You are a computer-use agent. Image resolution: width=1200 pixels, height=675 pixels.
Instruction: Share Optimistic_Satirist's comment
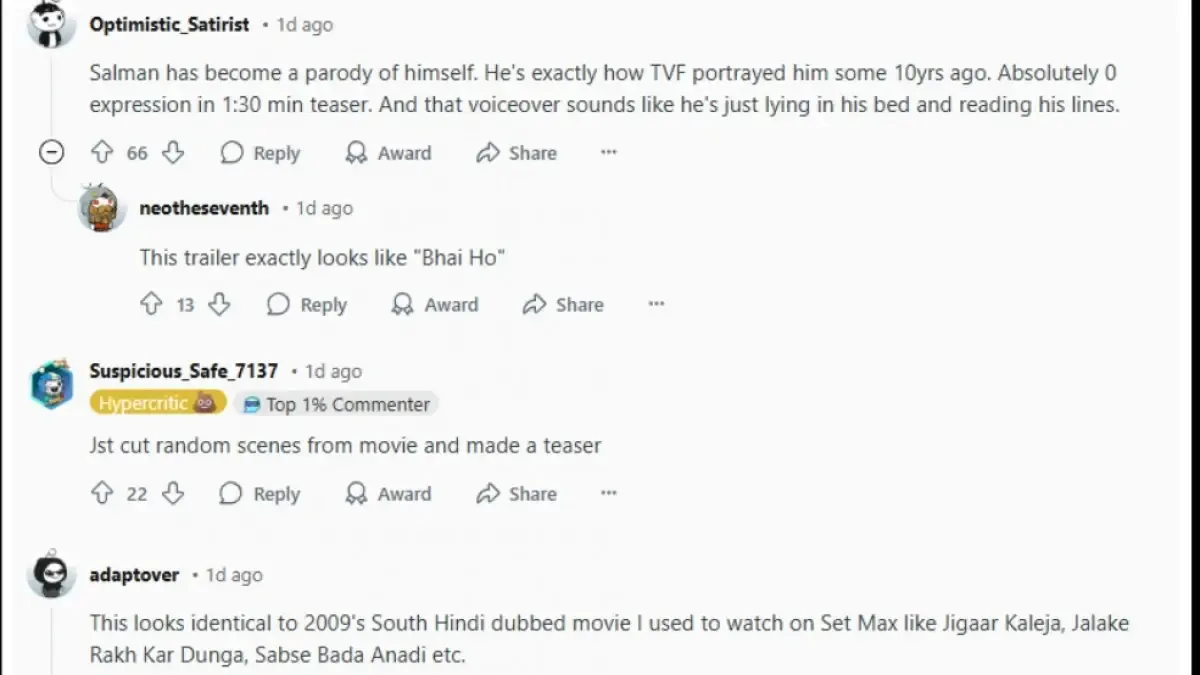pos(516,153)
